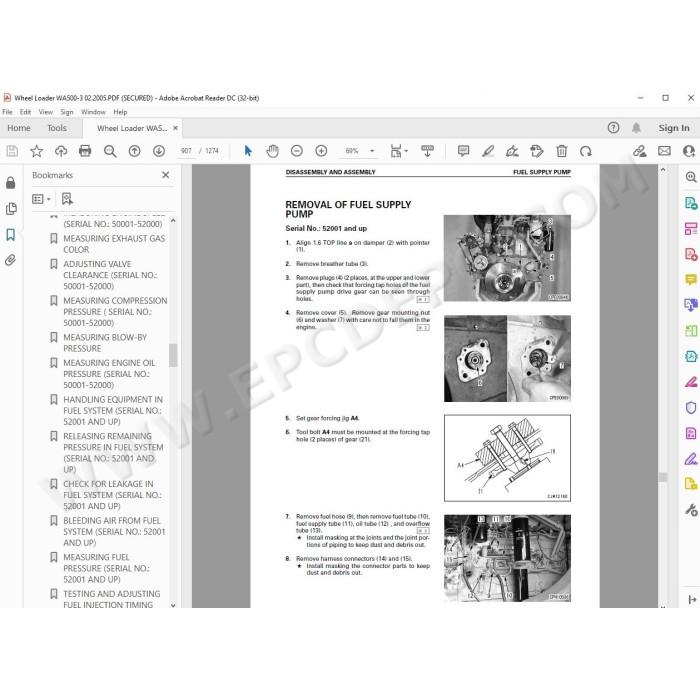The height and width of the screenshot is (700, 700).
Task: Open the Window menu
Action: (x=93, y=112)
